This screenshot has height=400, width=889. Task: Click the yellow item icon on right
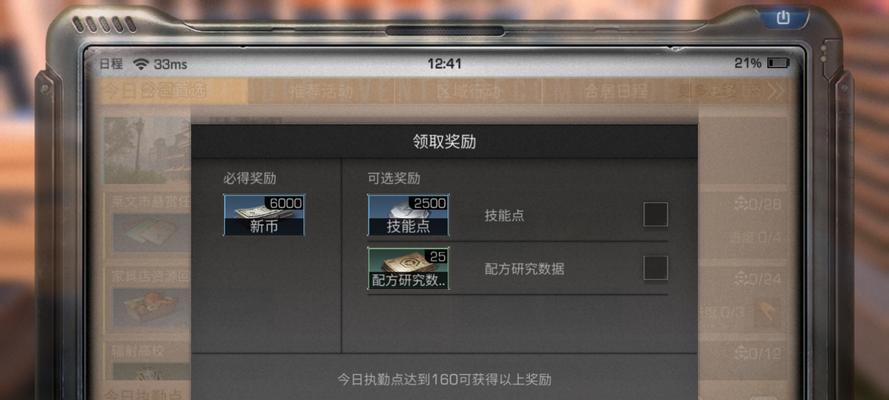click(766, 311)
